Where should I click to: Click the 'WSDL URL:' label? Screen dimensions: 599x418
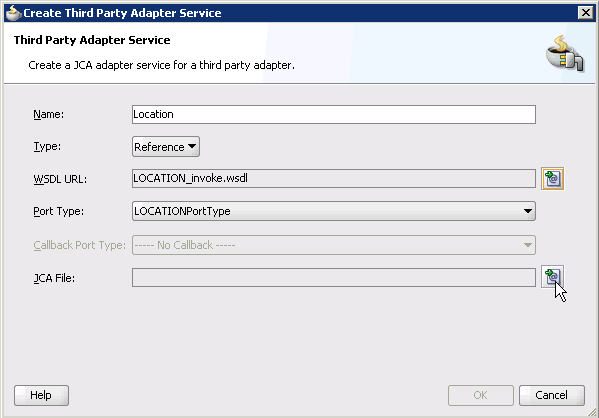pyautogui.click(x=60, y=179)
